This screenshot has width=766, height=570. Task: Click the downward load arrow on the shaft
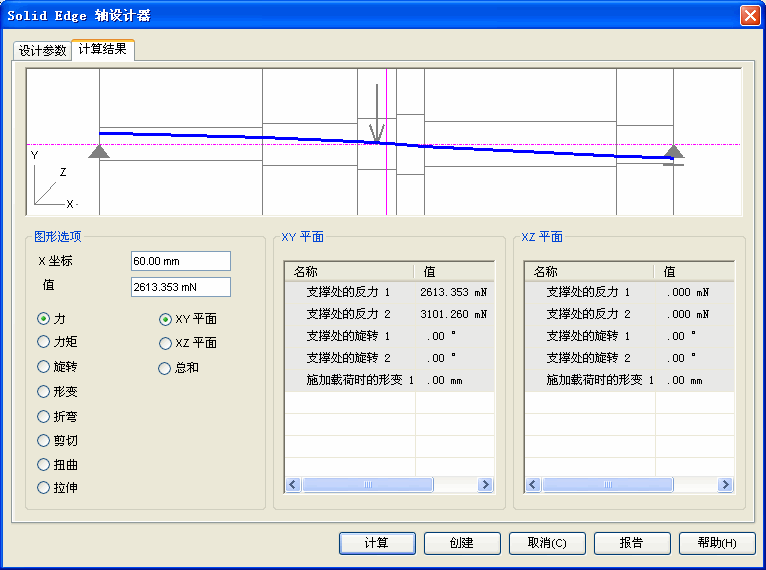click(x=376, y=117)
